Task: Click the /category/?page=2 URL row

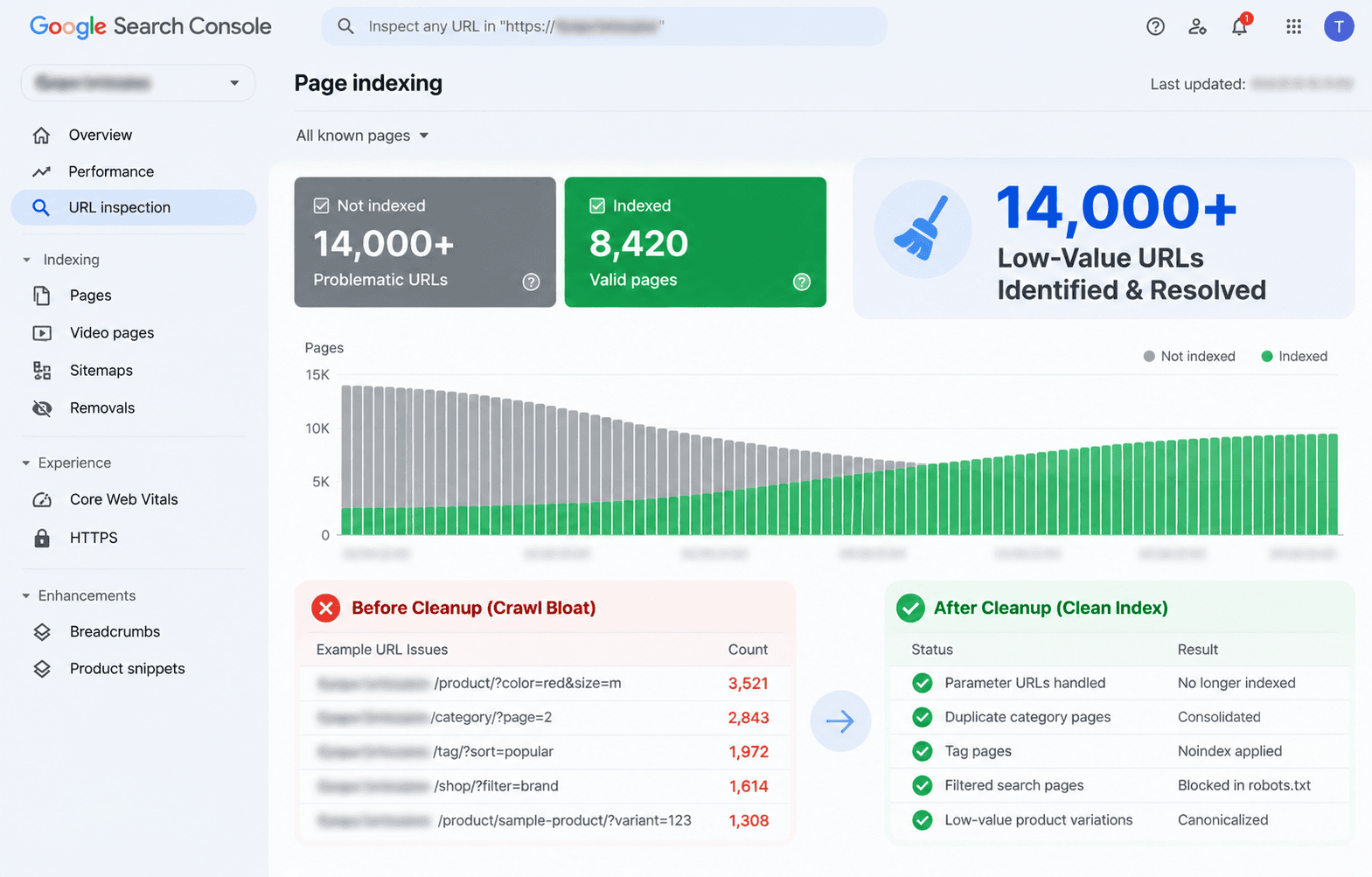Action: [544, 717]
